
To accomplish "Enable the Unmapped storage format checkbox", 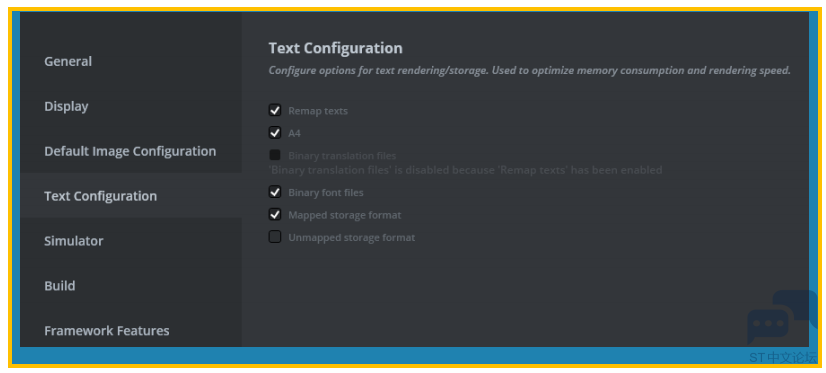I will 275,237.
